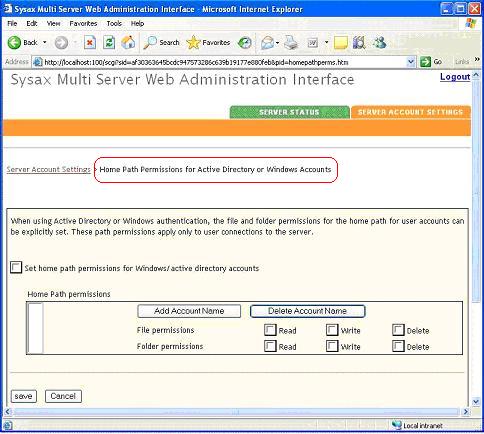Viewport: 484px width, 434px height.
Task: Check File permissions Write checkbox
Action: pos(332,330)
